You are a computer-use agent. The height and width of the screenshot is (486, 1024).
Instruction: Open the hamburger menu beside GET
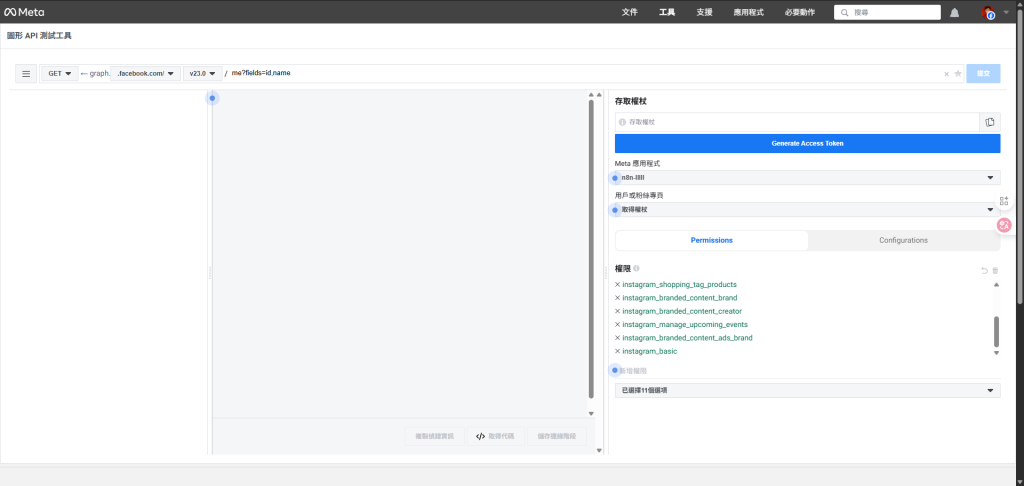point(26,74)
